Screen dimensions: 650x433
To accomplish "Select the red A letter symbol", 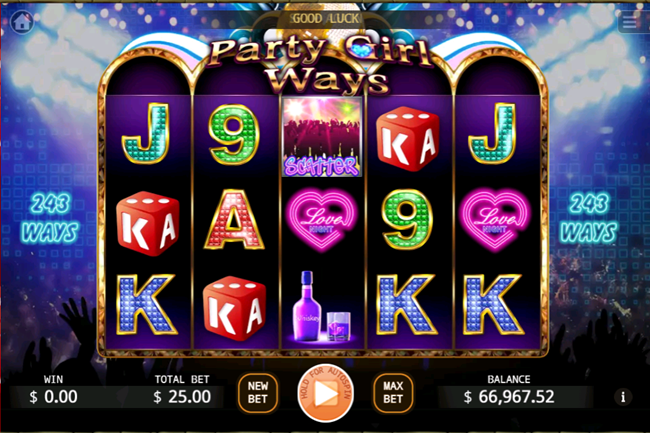I will pos(234,220).
